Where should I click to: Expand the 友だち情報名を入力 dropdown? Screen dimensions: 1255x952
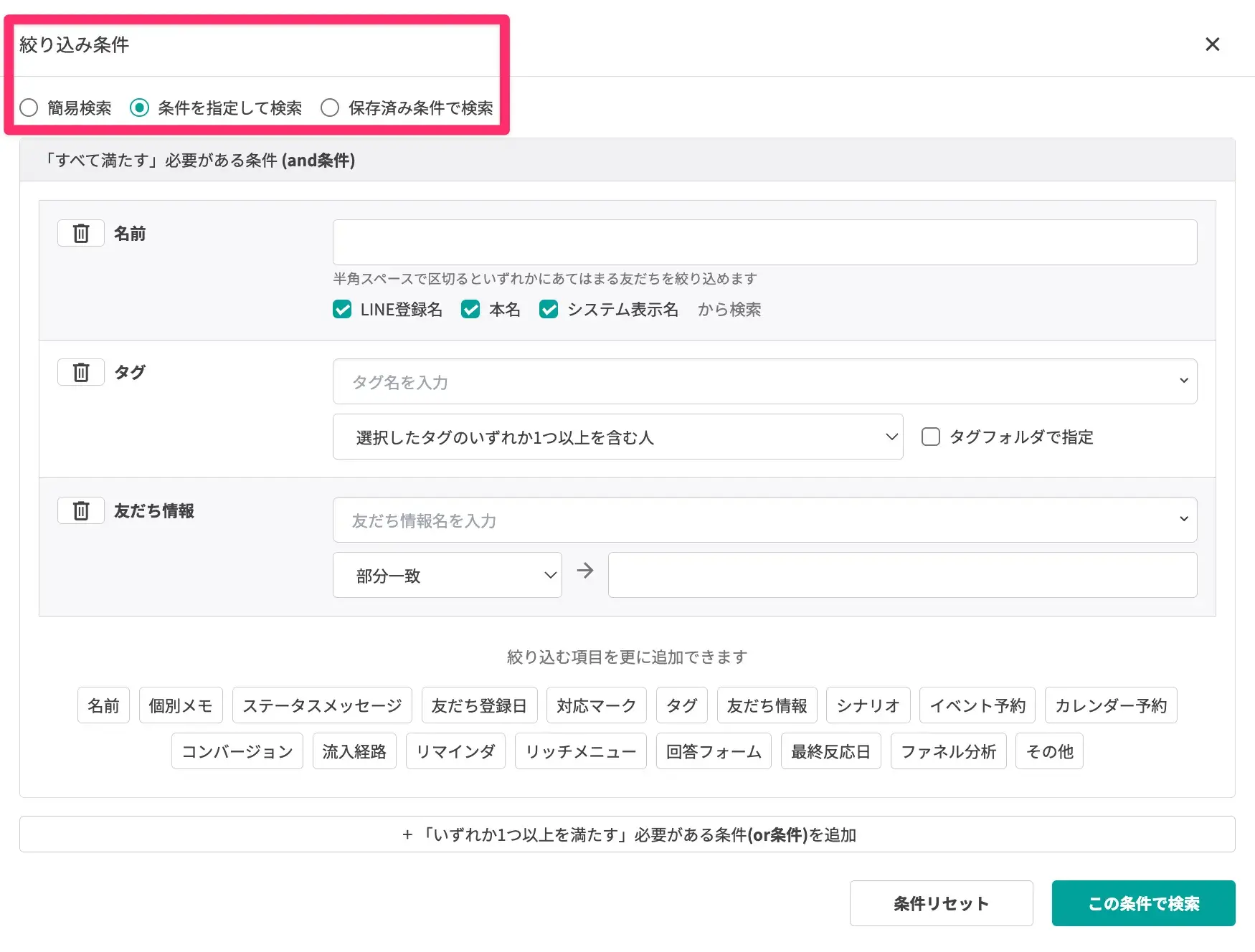pos(764,520)
